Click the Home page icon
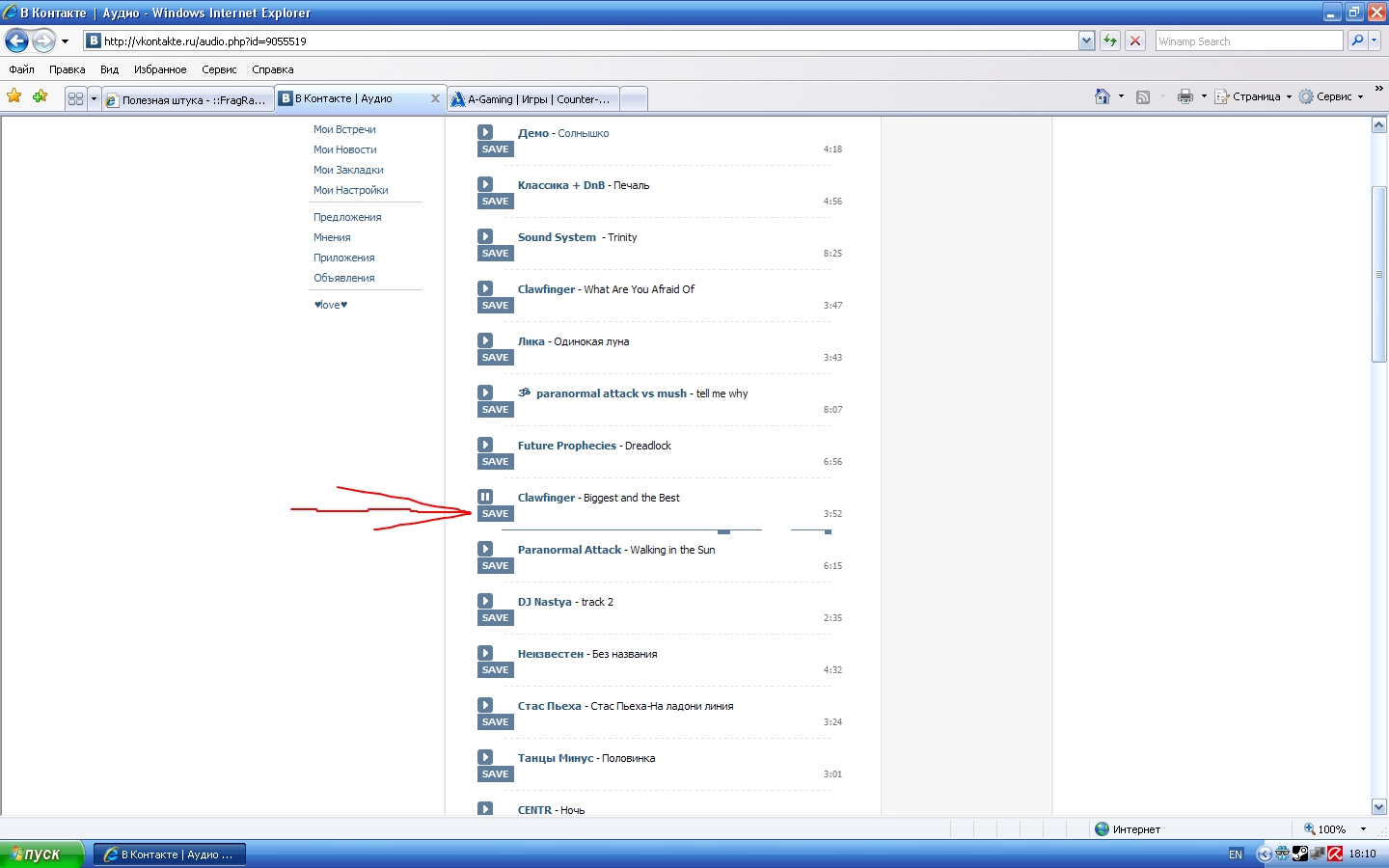 click(x=1103, y=96)
